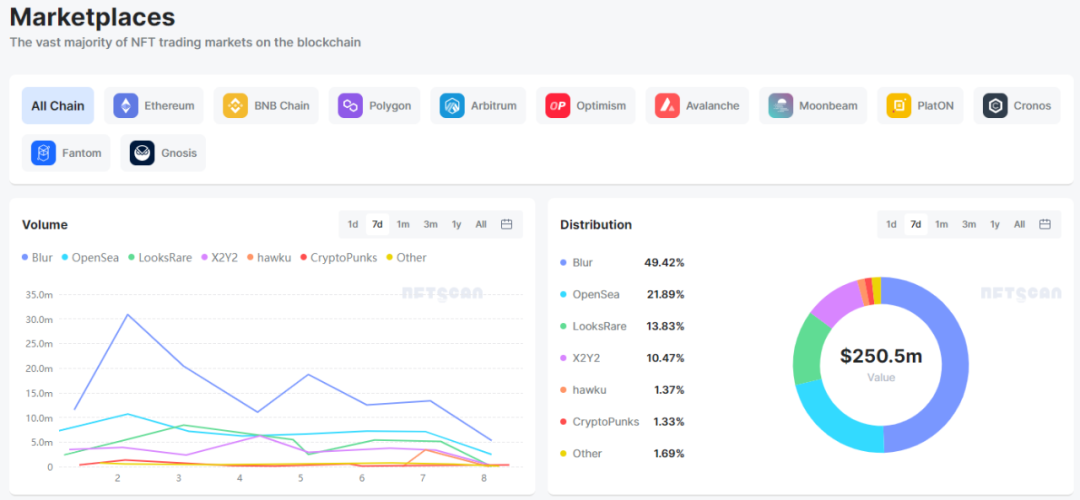The height and width of the screenshot is (500, 1080).
Task: Click the Arbitrum logo icon
Action: pos(453,105)
